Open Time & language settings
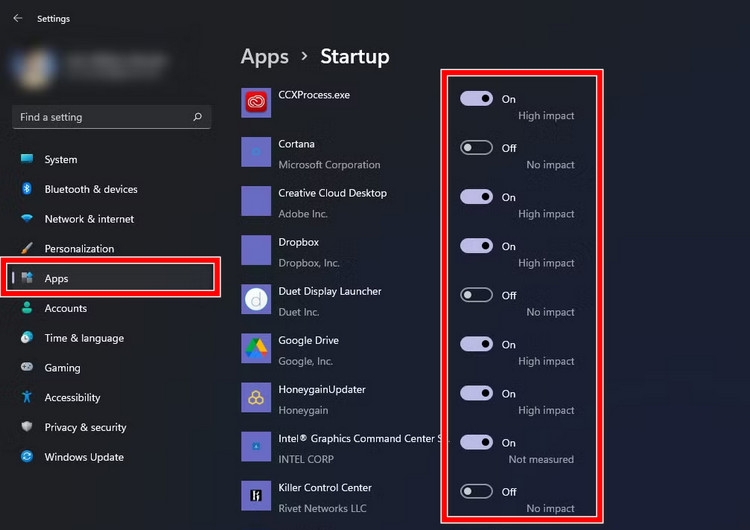This screenshot has width=750, height=530. 111,338
